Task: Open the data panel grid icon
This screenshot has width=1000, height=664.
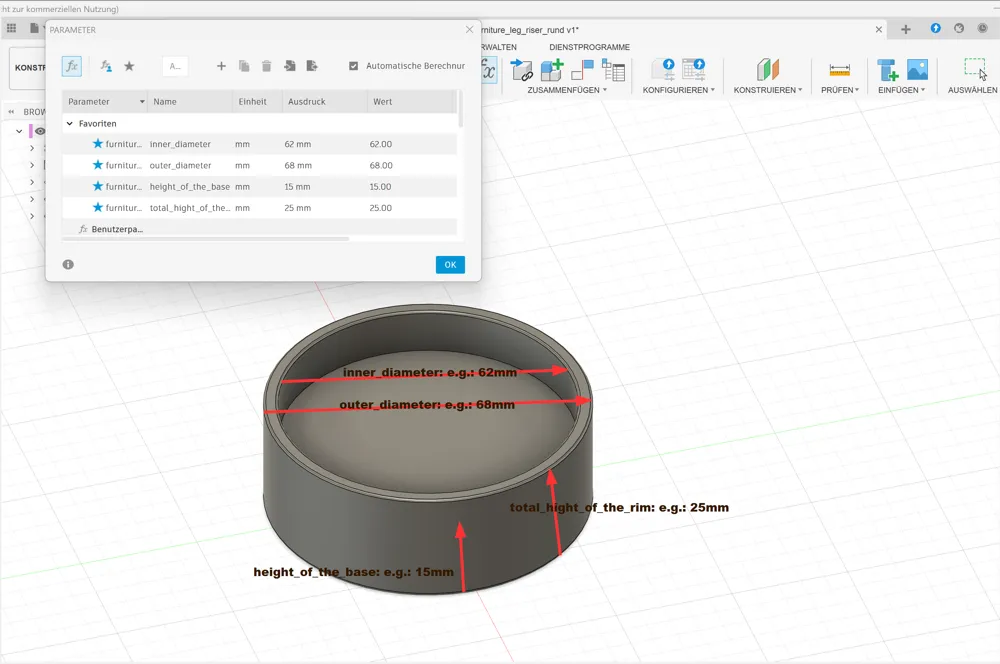Action: (11, 28)
